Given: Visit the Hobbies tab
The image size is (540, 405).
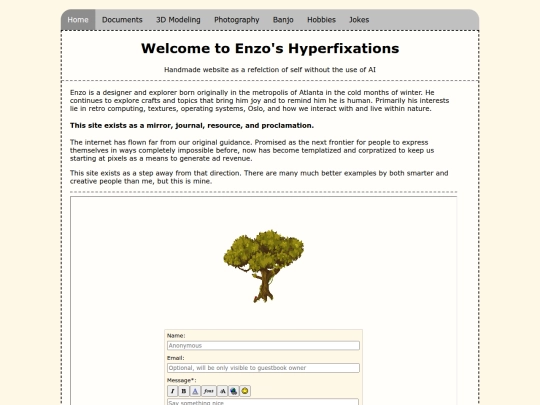Looking at the screenshot, I should point(321,20).
